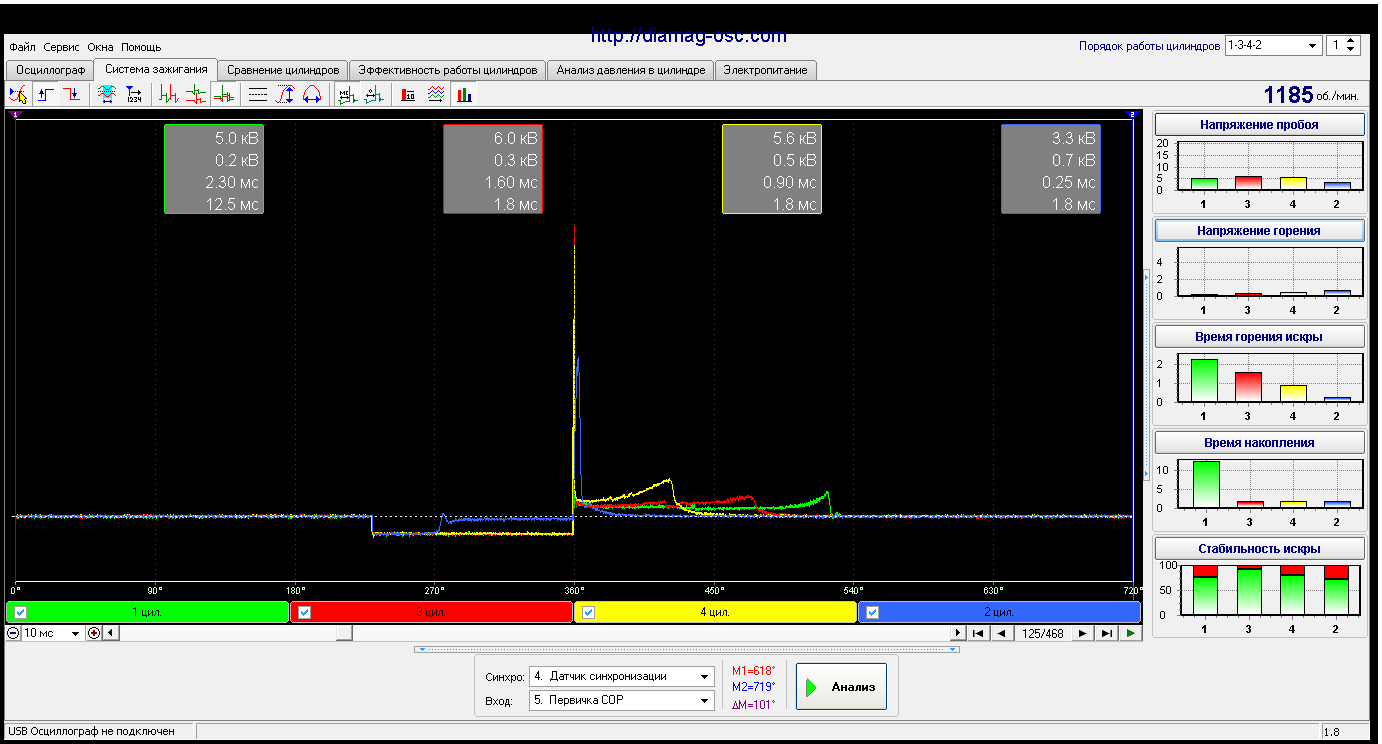Image resolution: width=1382 pixels, height=744 pixels.
Task: Click the cyan waveform width tool icon
Action: pyautogui.click(x=107, y=95)
